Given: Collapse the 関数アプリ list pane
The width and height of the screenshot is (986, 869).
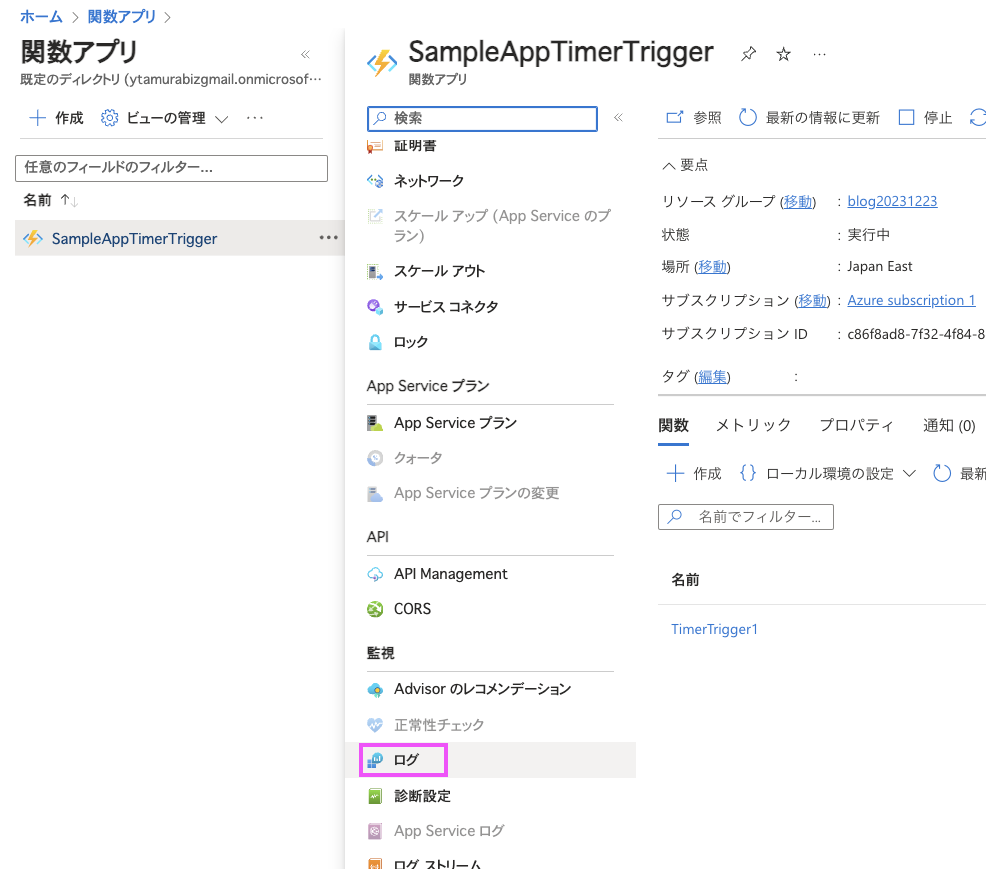Looking at the screenshot, I should pos(305,54).
